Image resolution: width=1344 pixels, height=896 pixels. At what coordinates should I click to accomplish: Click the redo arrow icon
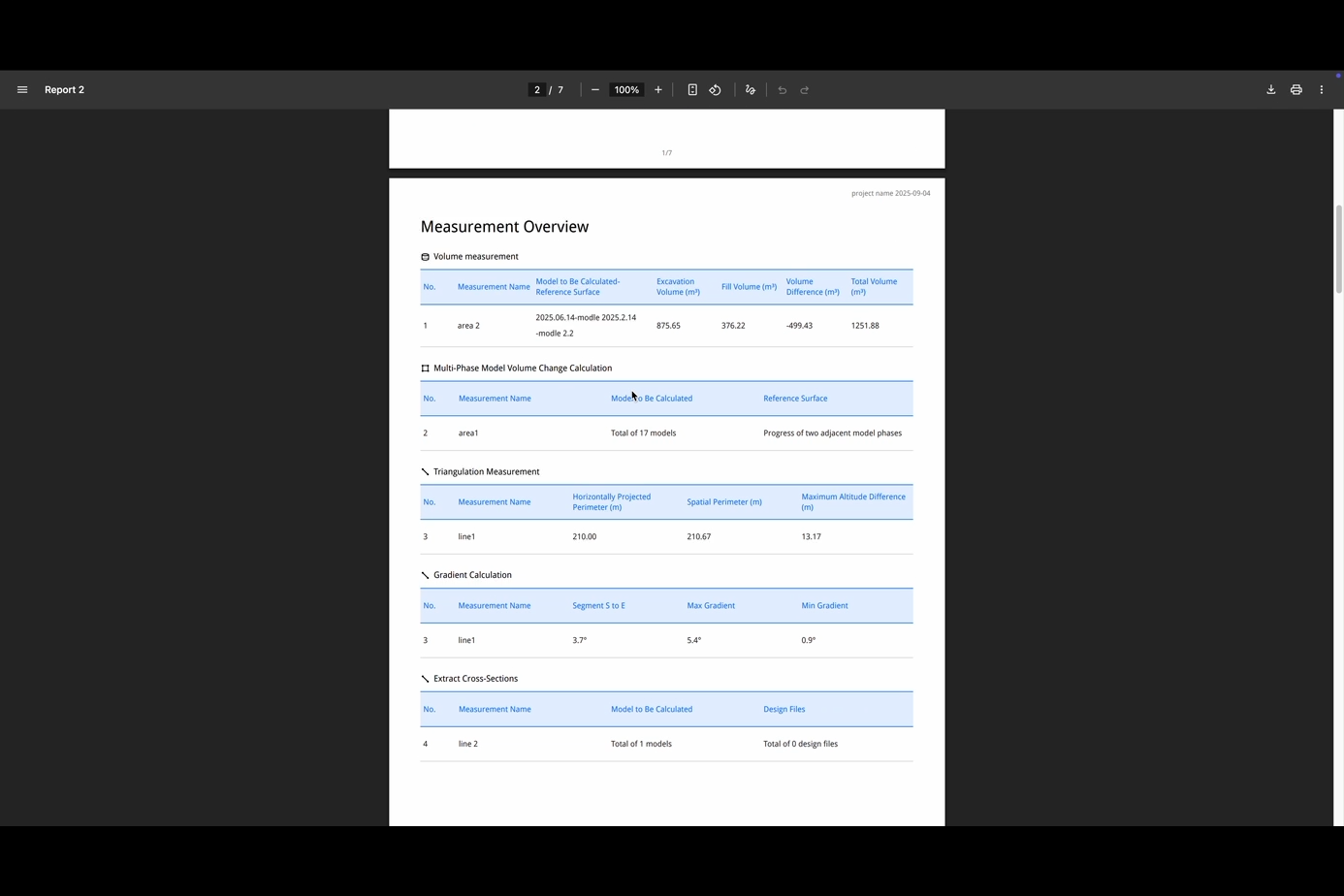(x=805, y=90)
